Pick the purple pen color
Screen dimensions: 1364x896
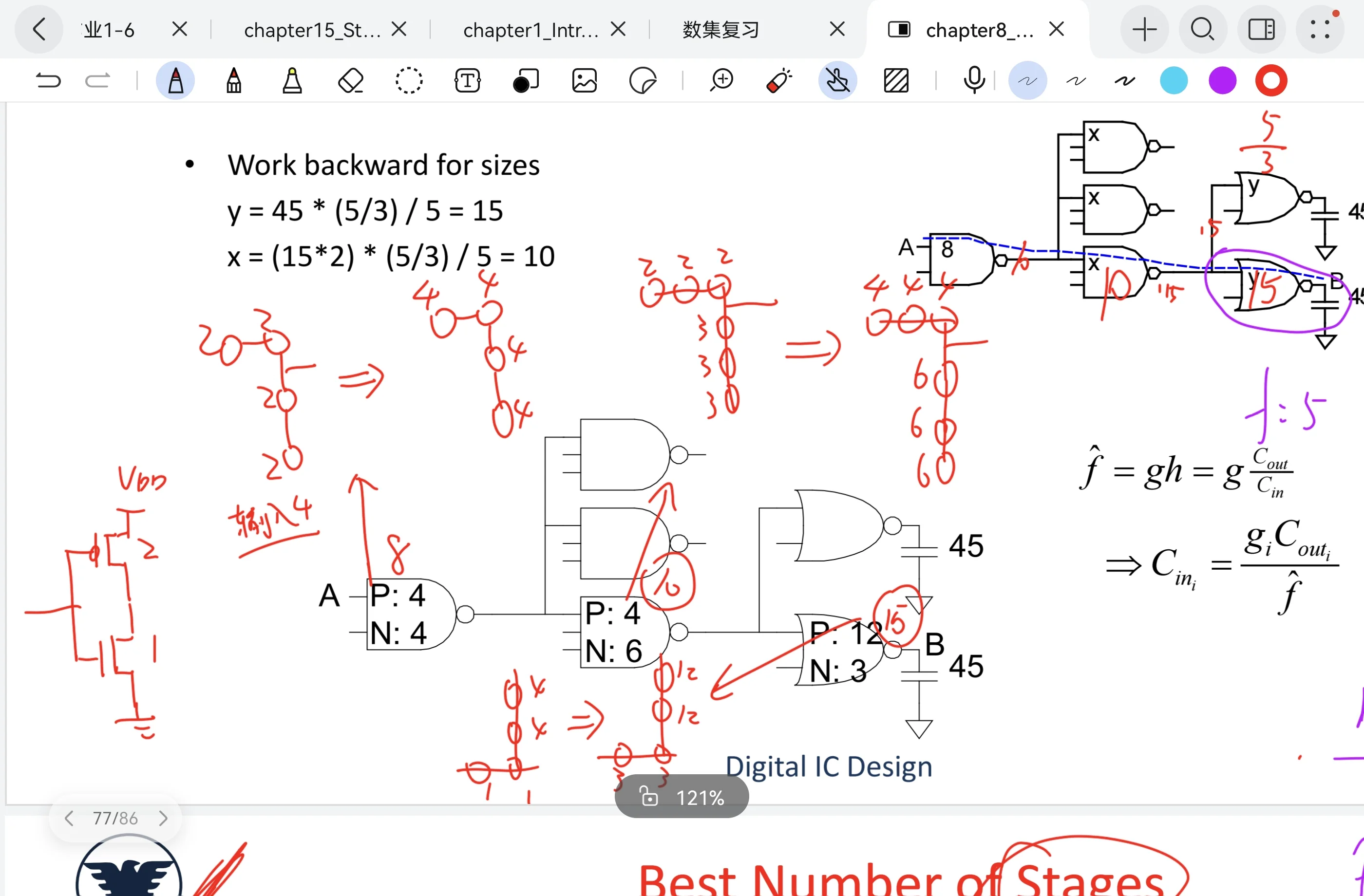pos(1222,80)
